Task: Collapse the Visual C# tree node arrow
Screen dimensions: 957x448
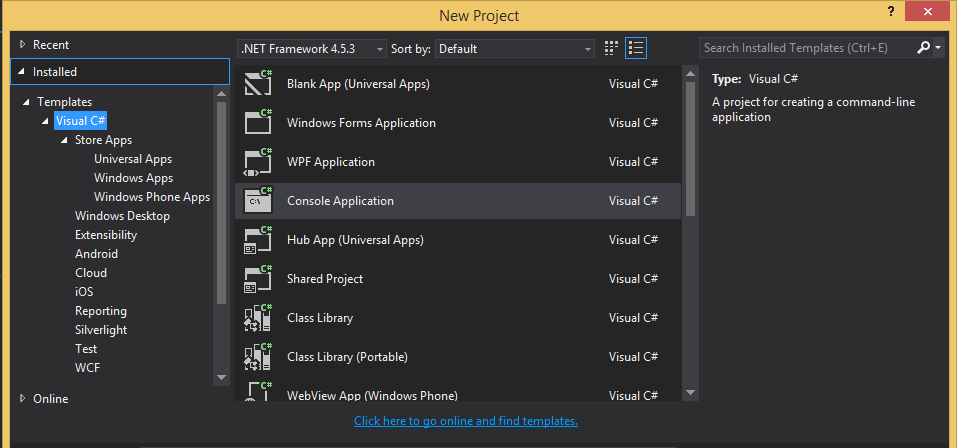Action: tap(45, 121)
